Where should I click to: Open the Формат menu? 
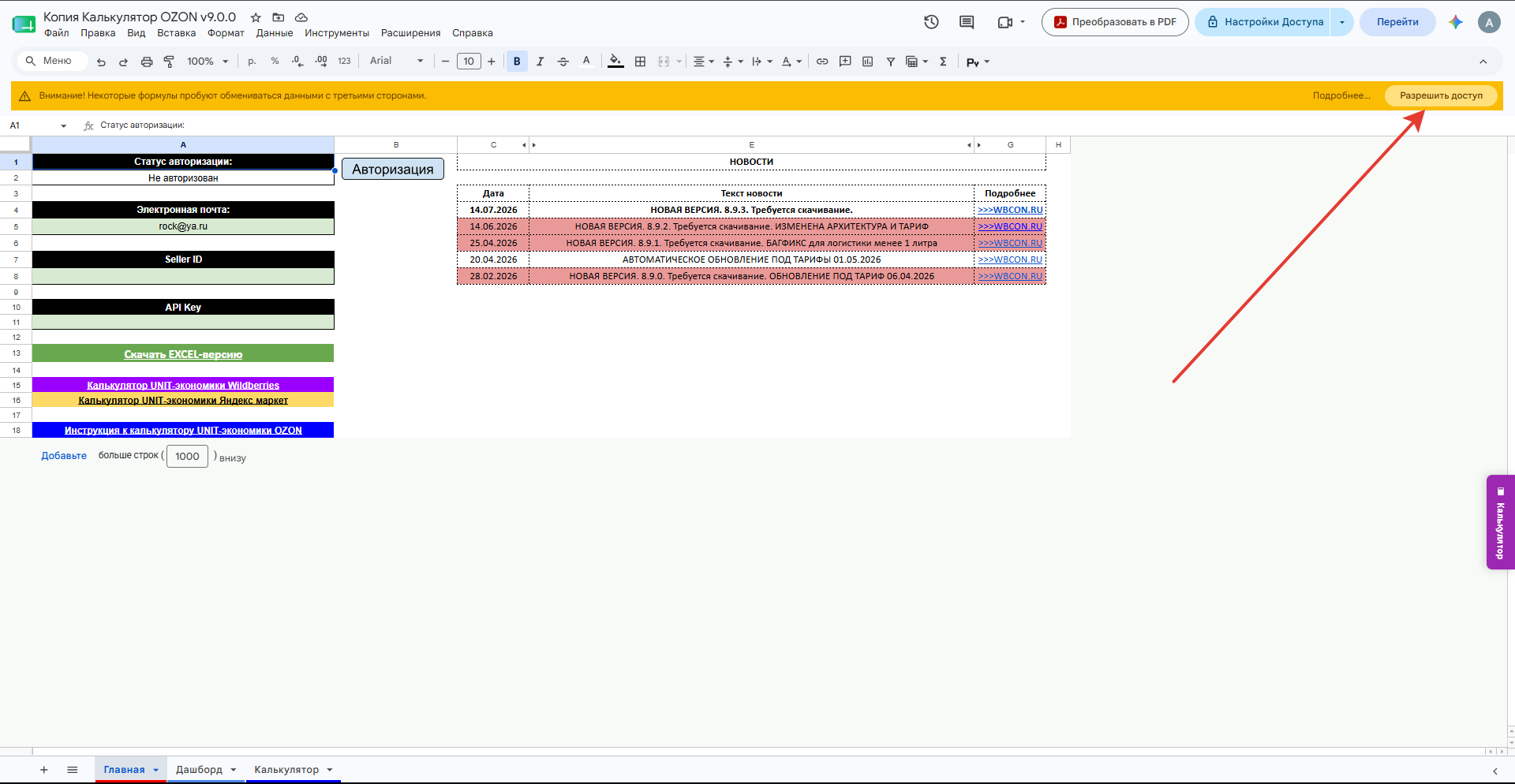226,33
